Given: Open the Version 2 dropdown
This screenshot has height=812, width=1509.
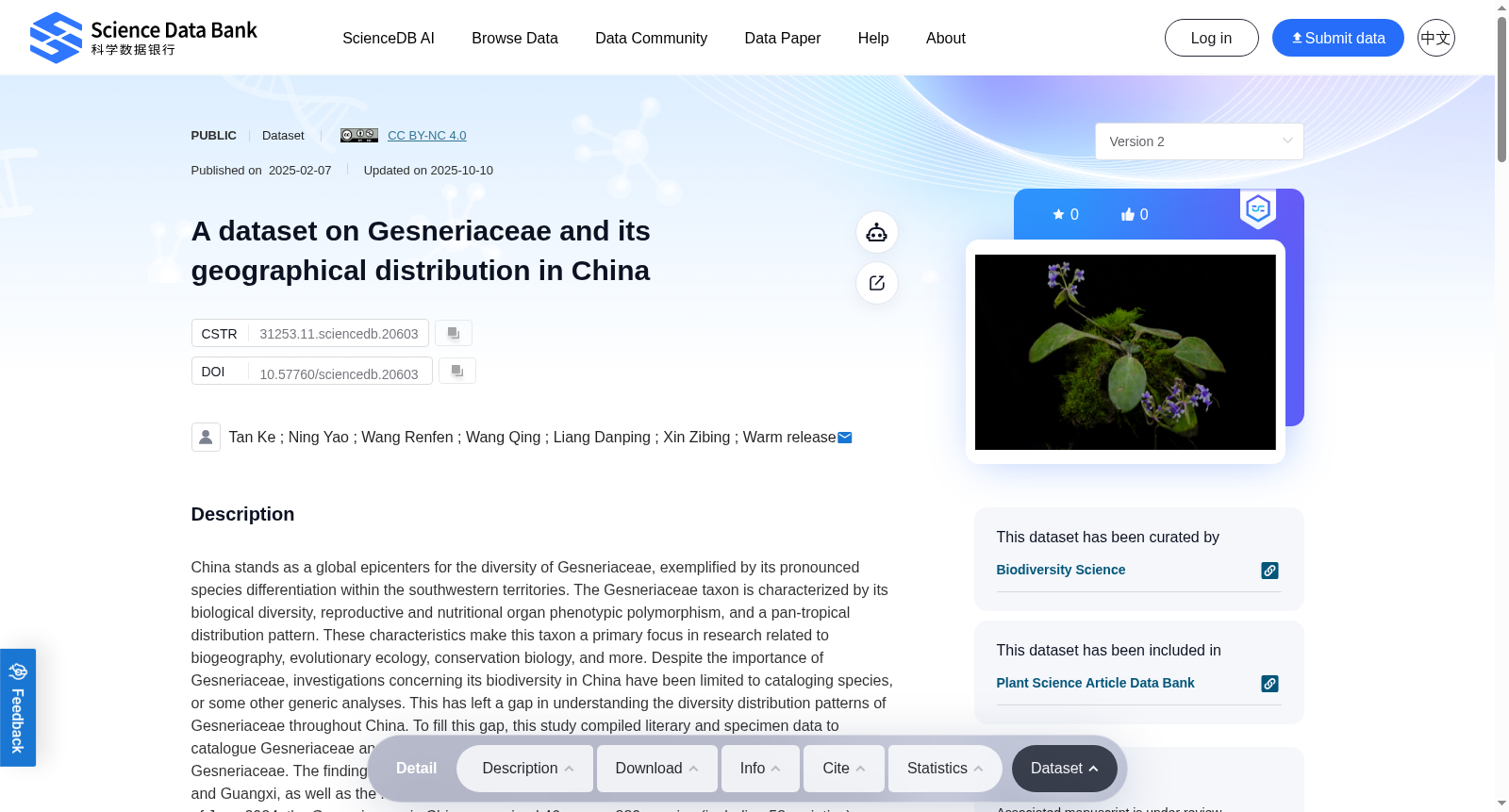Looking at the screenshot, I should tap(1200, 141).
